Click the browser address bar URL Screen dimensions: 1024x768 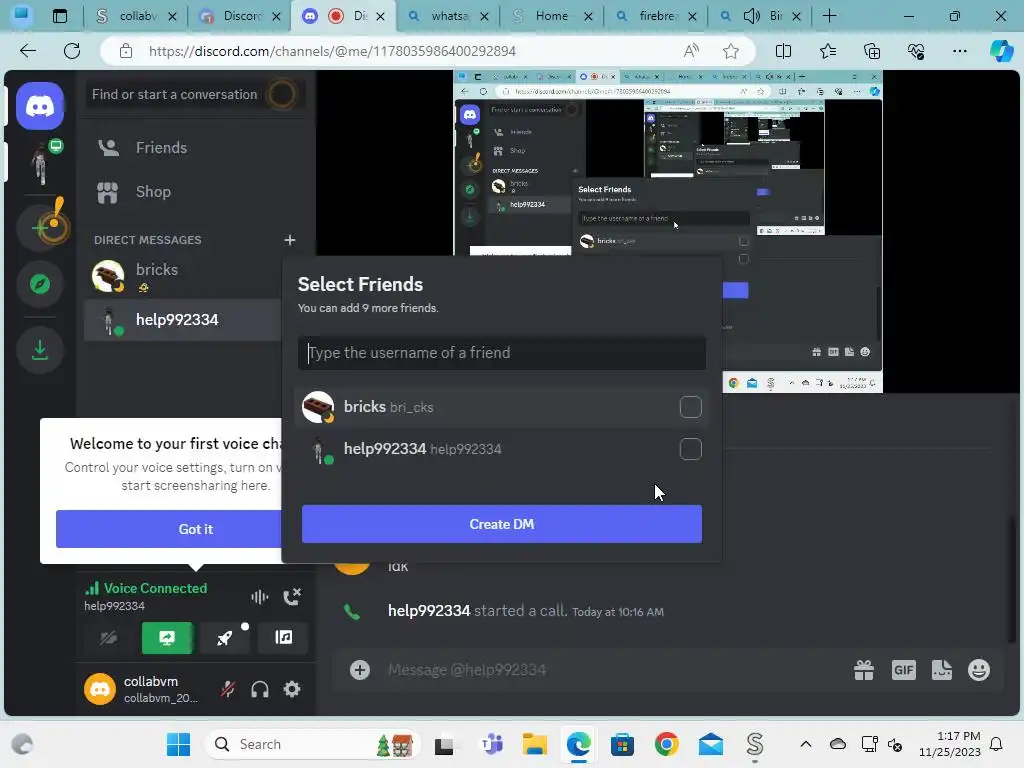(332, 51)
